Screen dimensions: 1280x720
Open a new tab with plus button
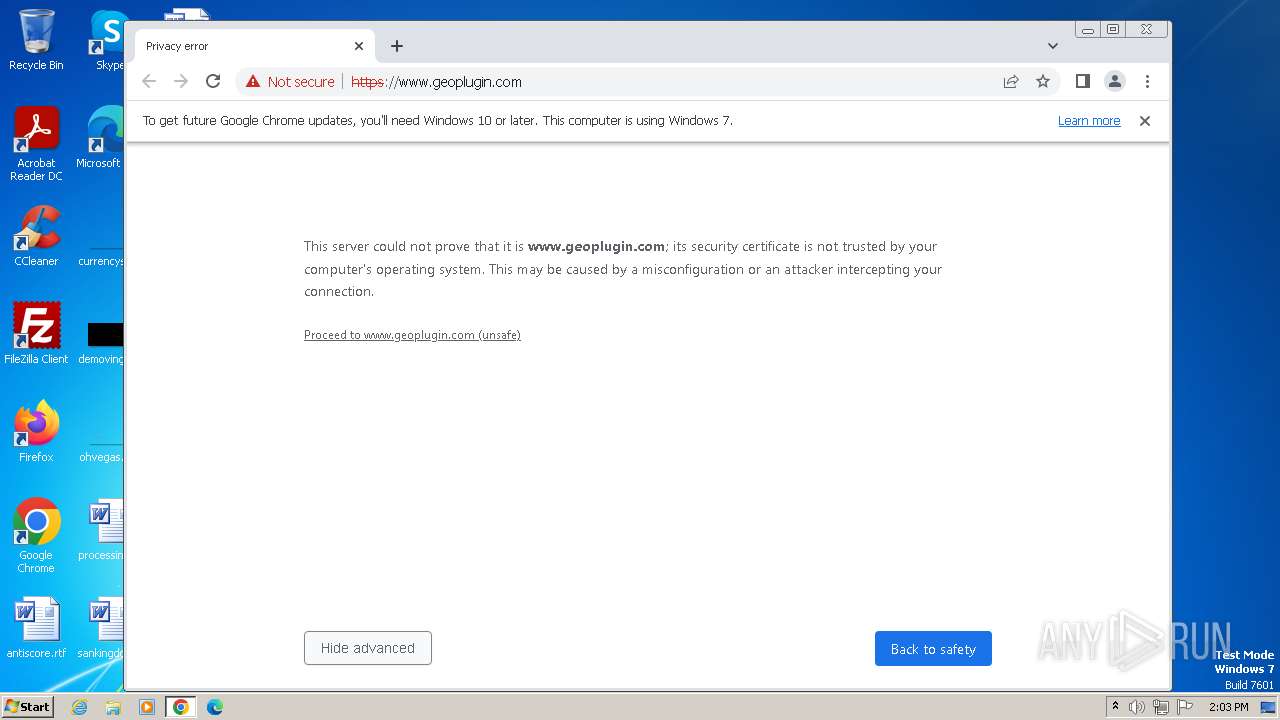pos(397,46)
